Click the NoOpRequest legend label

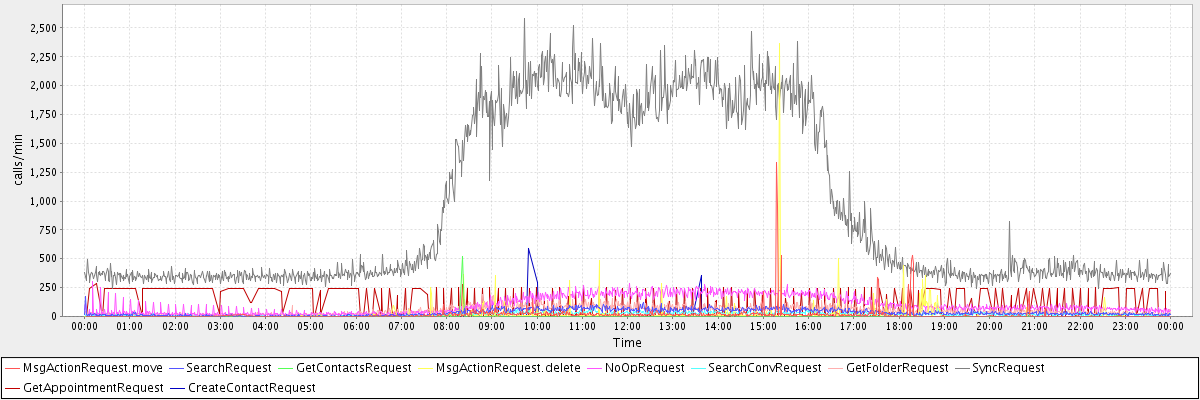pyautogui.click(x=648, y=368)
